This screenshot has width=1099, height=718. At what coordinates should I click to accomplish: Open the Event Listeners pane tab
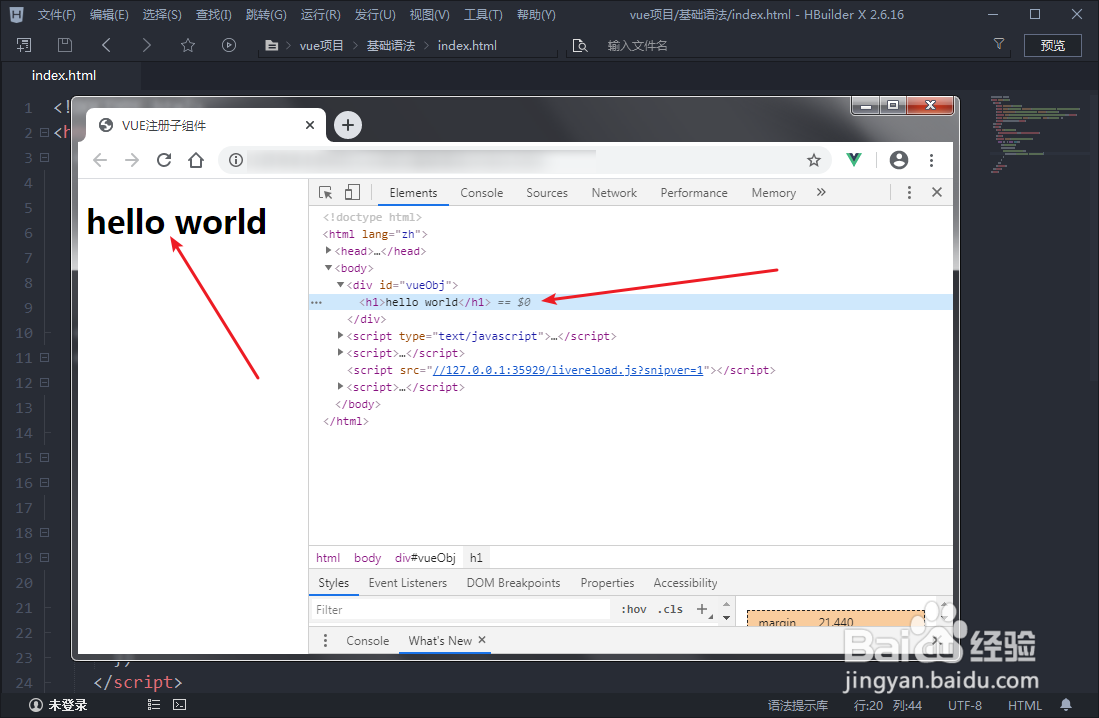407,583
